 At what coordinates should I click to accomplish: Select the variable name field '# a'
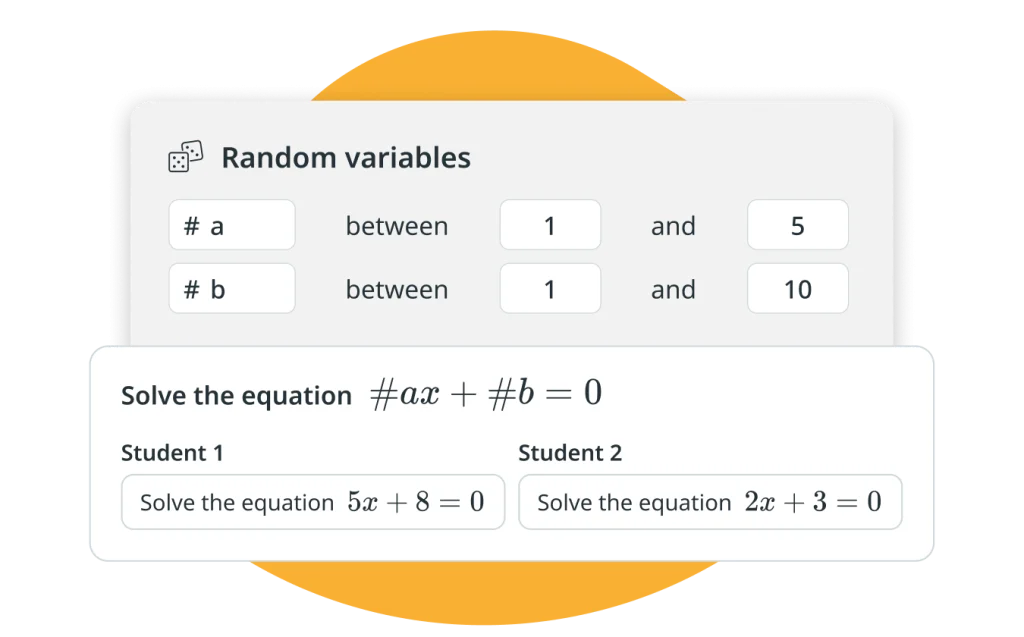[x=232, y=225]
